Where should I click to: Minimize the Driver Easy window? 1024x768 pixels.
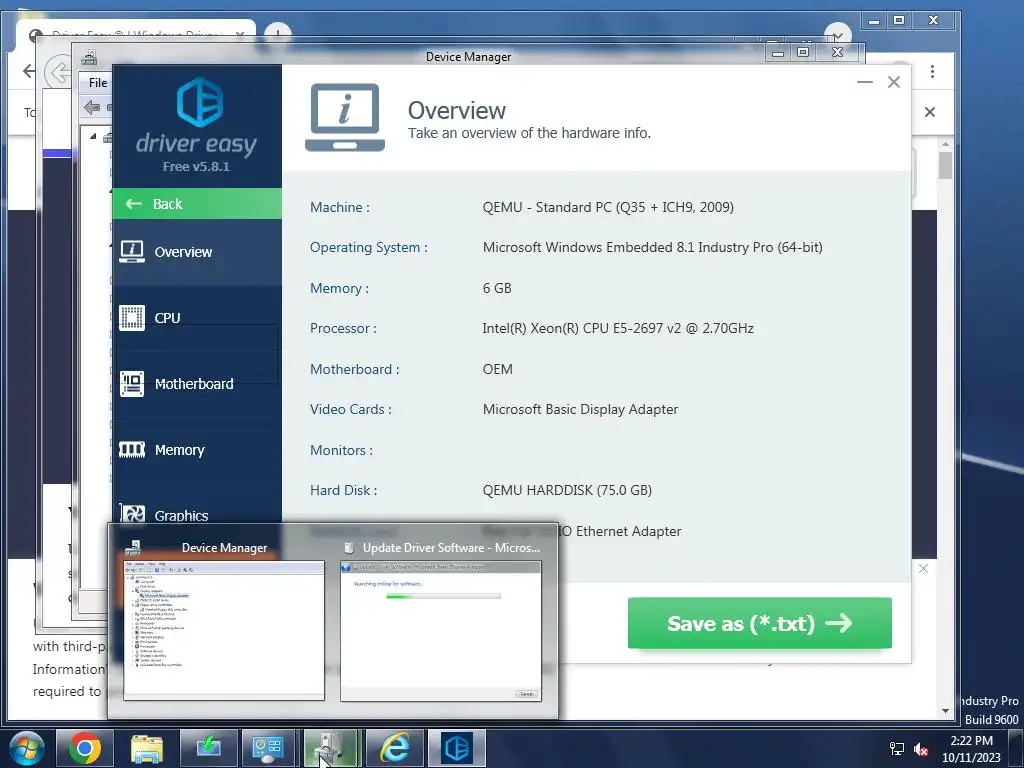865,82
